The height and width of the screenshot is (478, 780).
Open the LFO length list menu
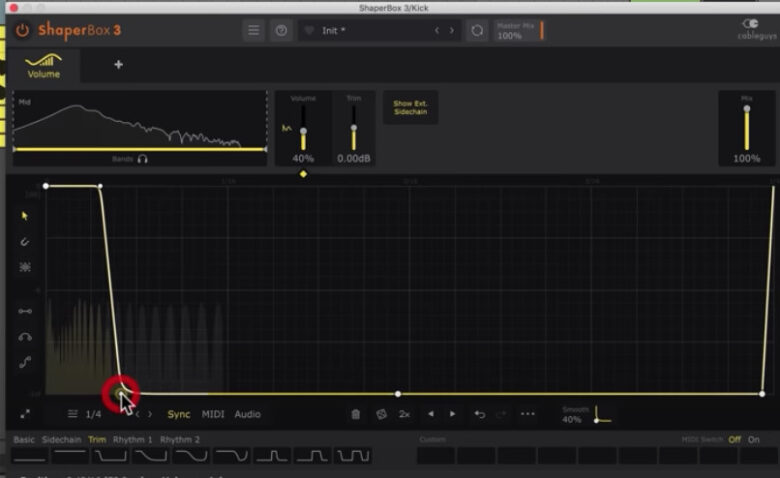73,414
